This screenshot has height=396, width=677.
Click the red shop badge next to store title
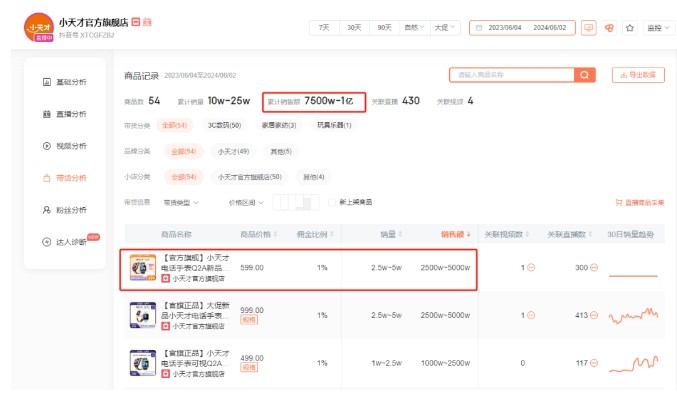click(x=136, y=22)
